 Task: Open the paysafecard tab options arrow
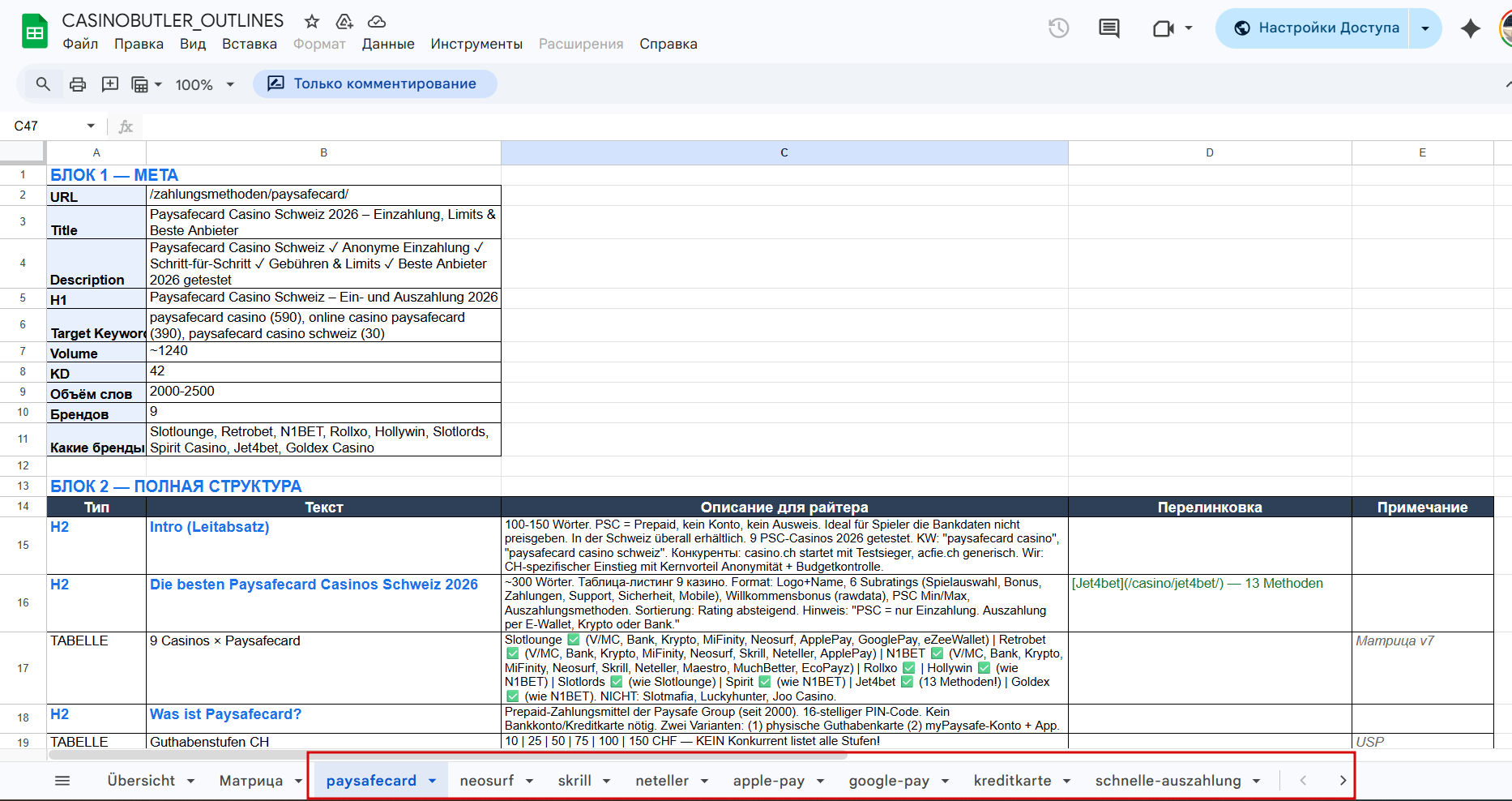pos(432,781)
